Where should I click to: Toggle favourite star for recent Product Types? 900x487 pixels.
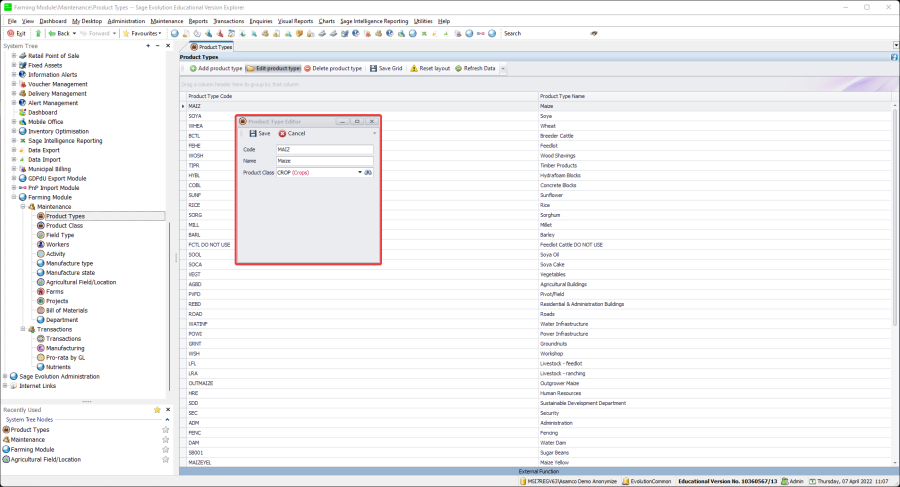point(166,429)
